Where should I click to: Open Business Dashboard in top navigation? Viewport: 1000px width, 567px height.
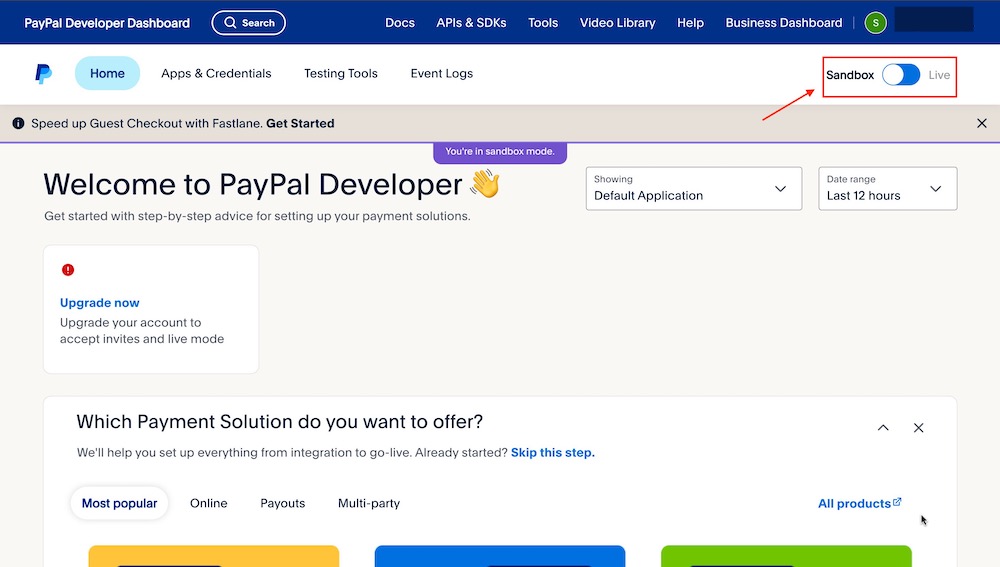783,23
